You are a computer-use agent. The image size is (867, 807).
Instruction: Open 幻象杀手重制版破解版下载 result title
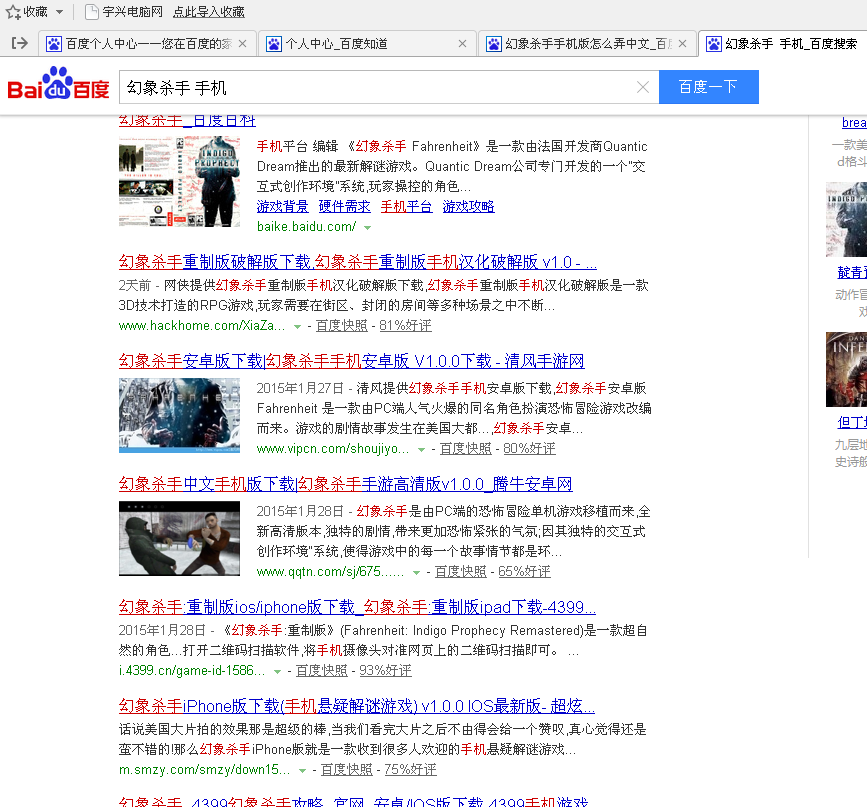click(358, 262)
